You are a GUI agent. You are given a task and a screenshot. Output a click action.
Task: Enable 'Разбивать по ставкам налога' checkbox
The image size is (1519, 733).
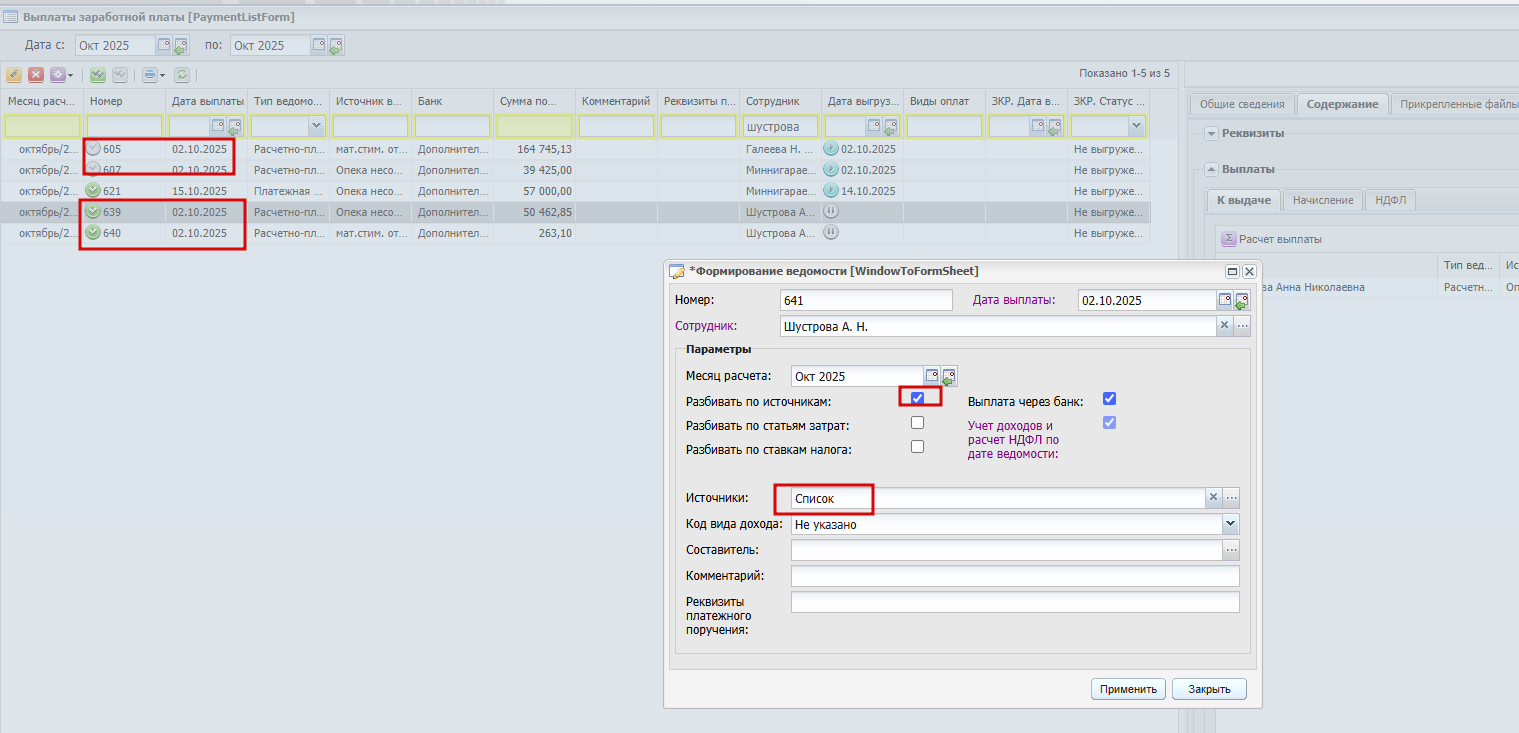tap(917, 446)
